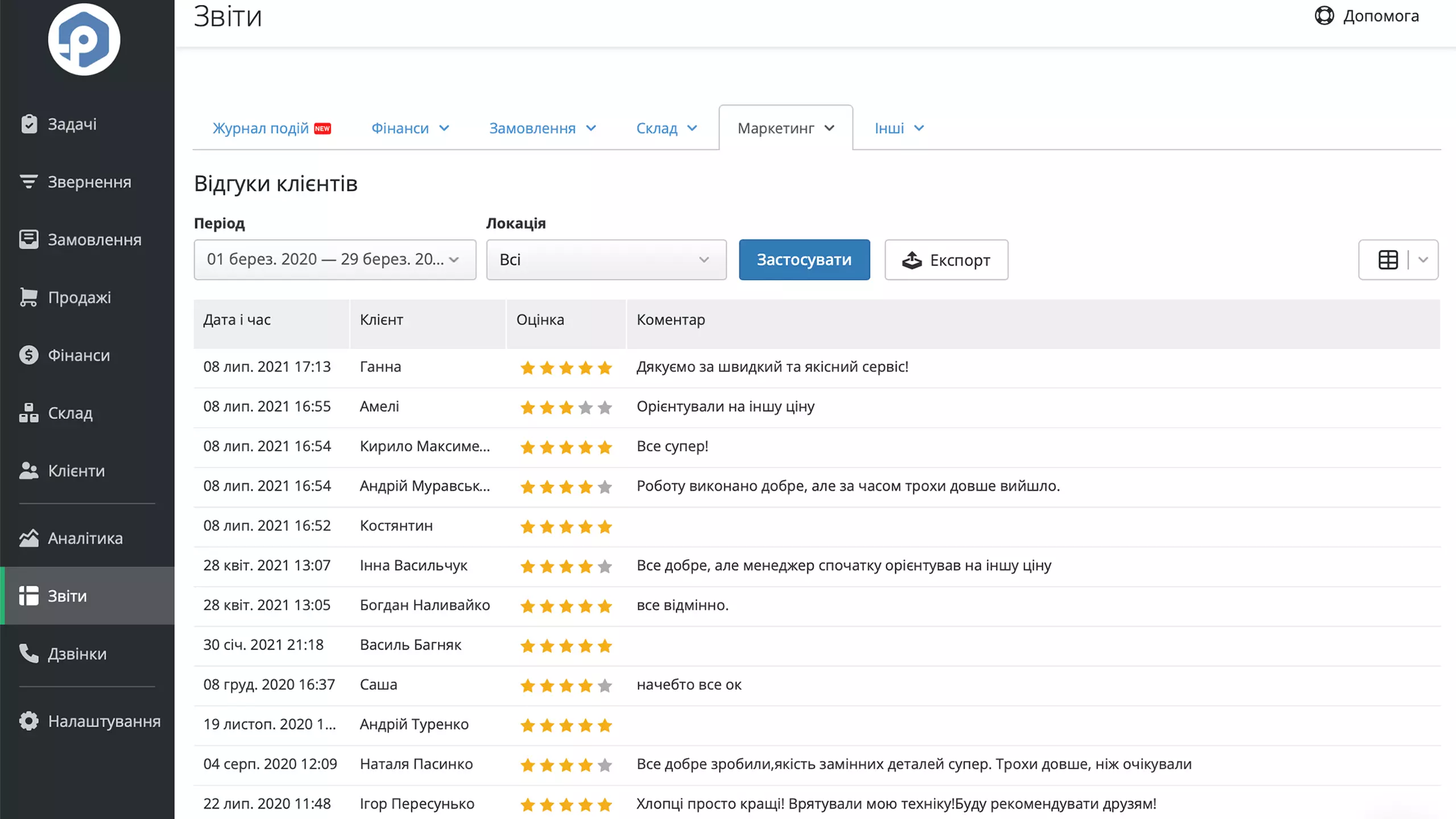This screenshot has height=819, width=1456.
Task: Click the Склад boxes icon
Action: [28, 413]
